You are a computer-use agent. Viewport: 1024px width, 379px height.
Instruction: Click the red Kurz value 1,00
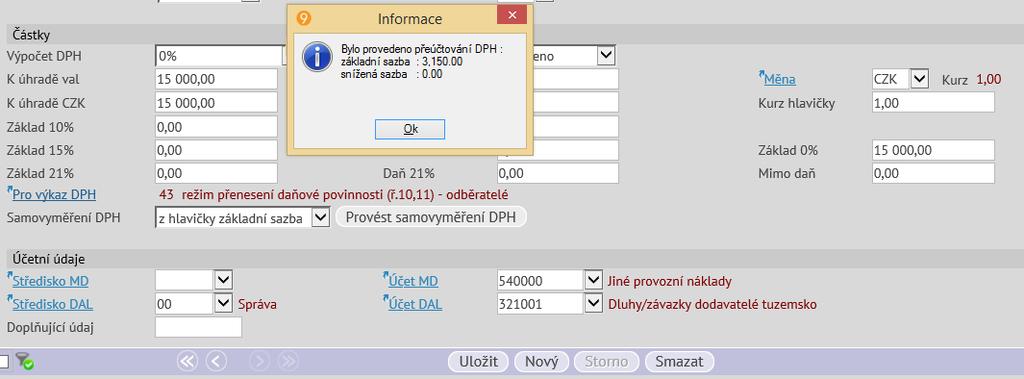click(x=988, y=80)
